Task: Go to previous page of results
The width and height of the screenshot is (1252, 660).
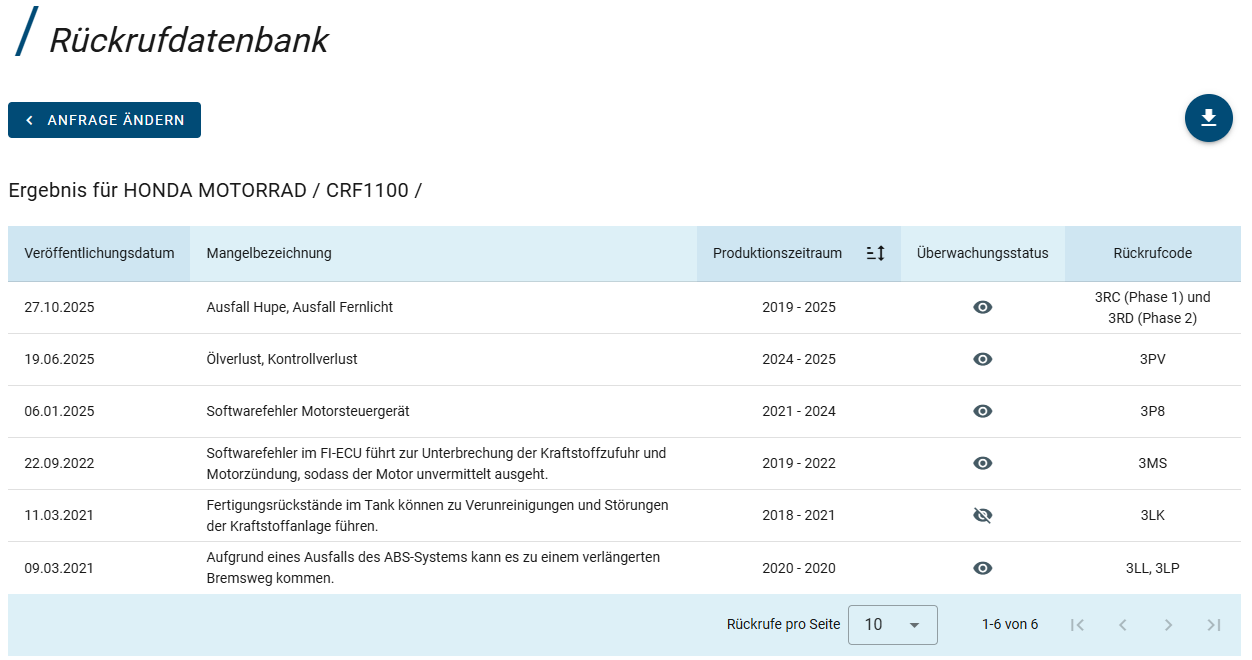Action: point(1122,625)
